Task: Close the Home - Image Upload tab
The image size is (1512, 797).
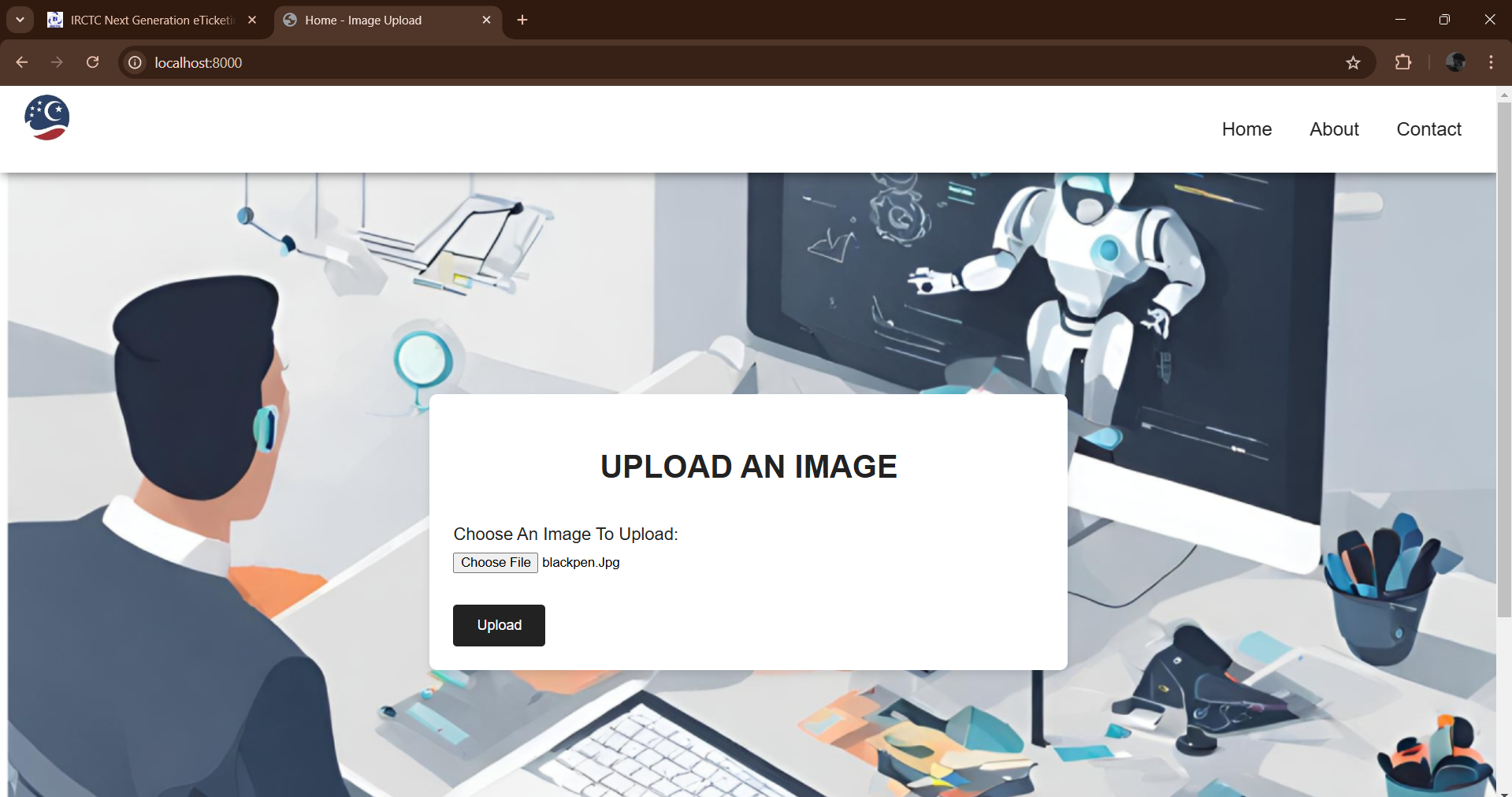Action: pyautogui.click(x=486, y=20)
